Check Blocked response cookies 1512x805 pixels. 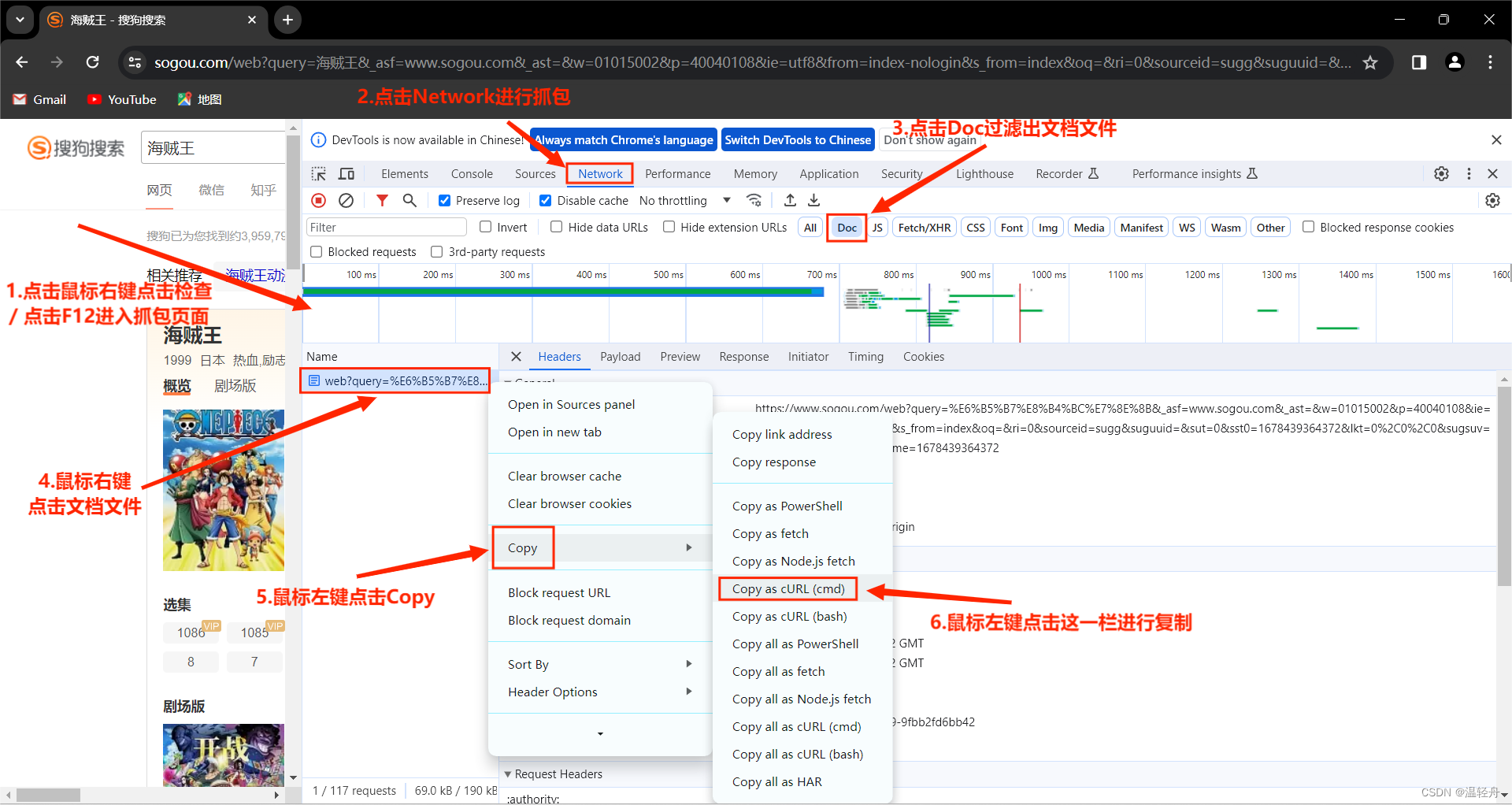1308,227
